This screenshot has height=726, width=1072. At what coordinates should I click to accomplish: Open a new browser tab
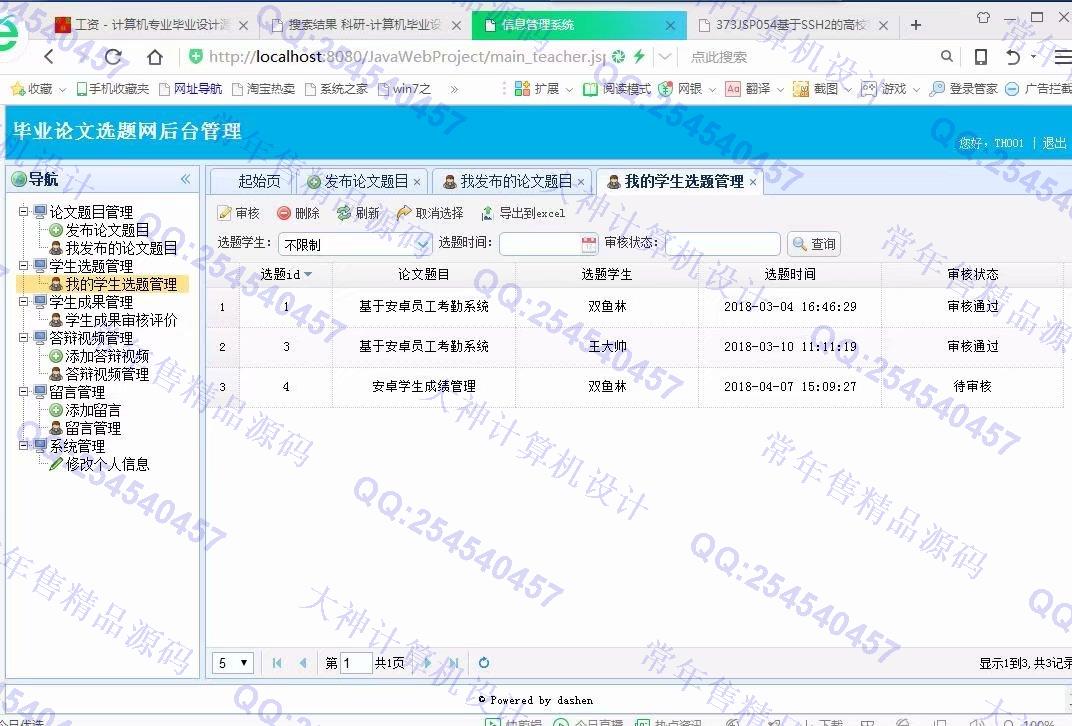tap(916, 25)
